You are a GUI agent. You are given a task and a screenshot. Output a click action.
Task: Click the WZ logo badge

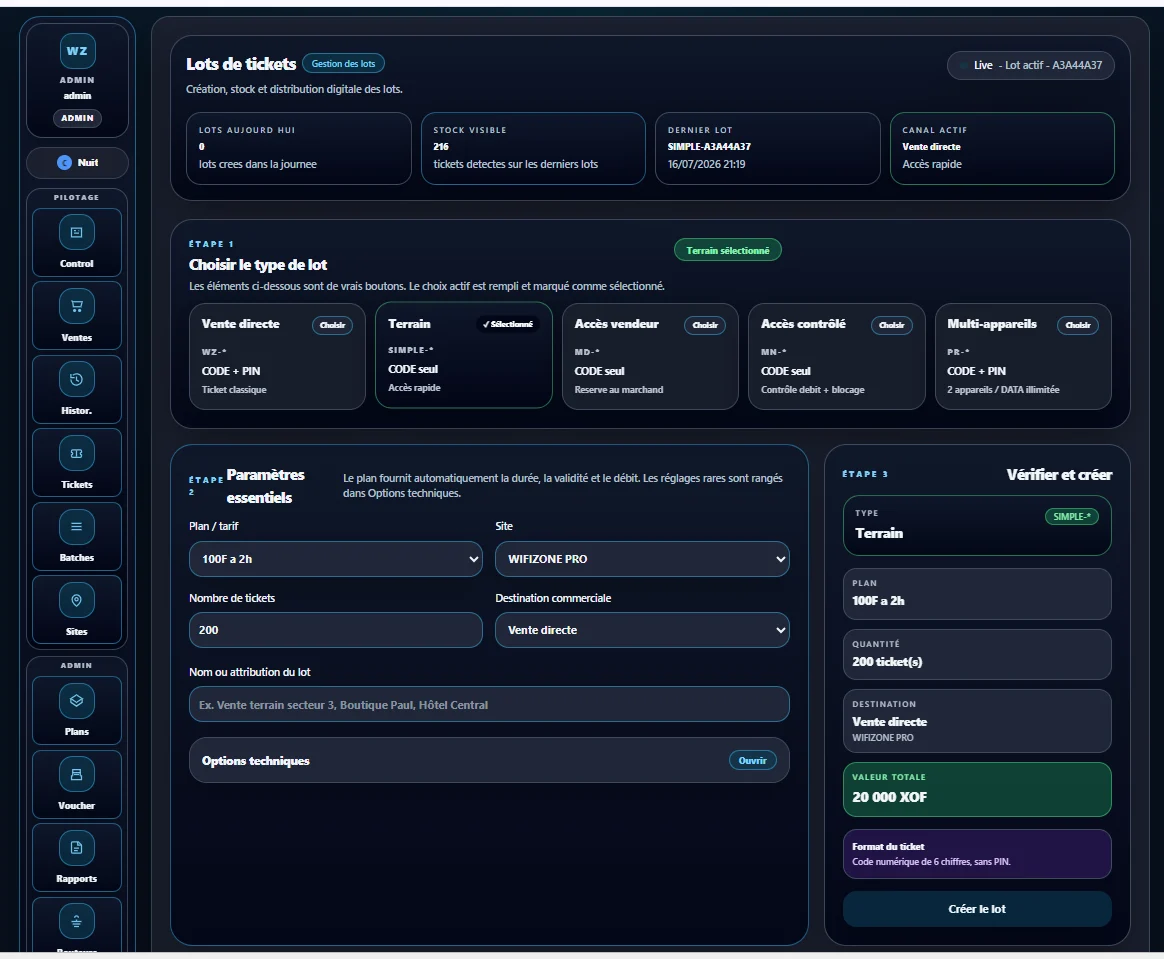77,50
